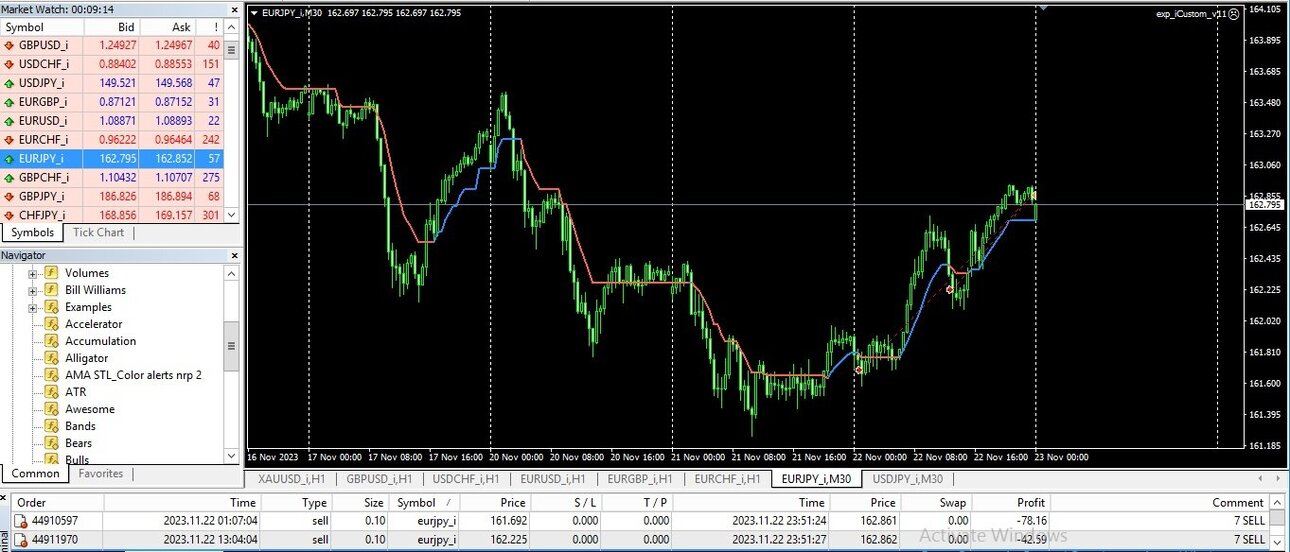Sort Market Watch by Bid header
Image resolution: width=1290 pixels, height=552 pixels.
(x=112, y=27)
